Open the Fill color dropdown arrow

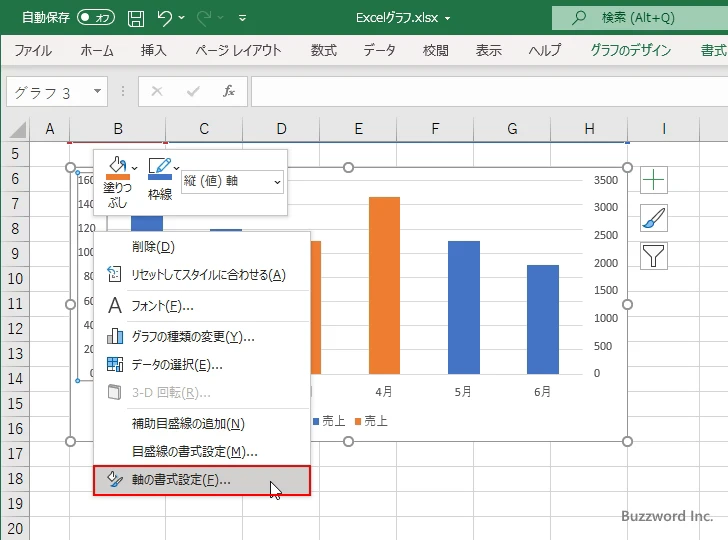click(135, 167)
